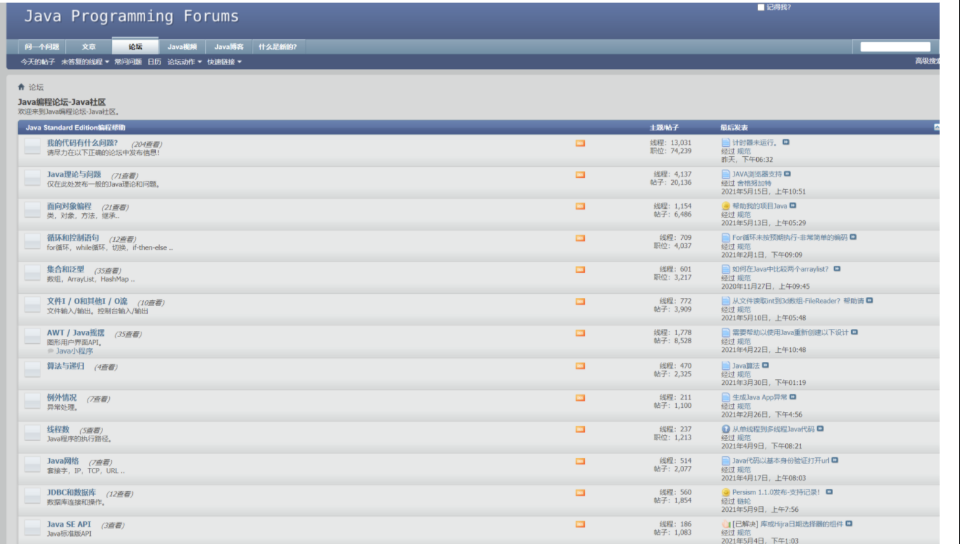The image size is (960, 544).
Task: Open the 集合和泛型 forum
Action: [x=66, y=269]
